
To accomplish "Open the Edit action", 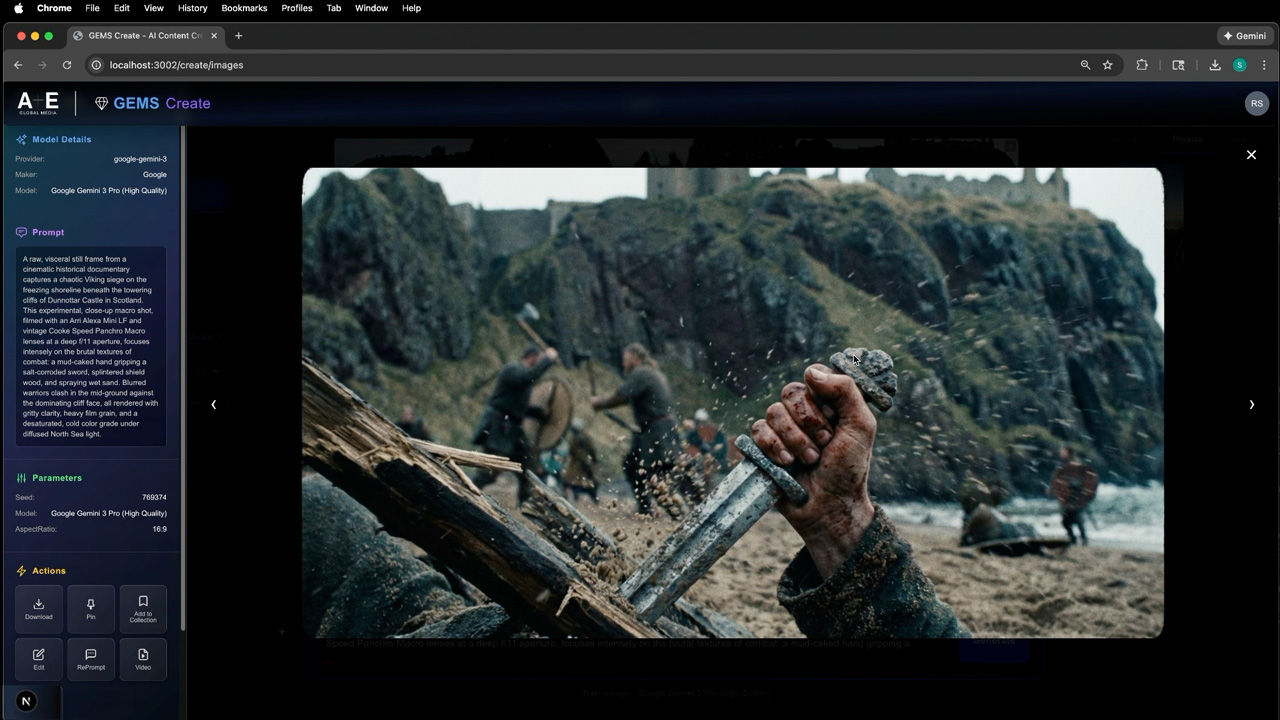I will (x=39, y=659).
